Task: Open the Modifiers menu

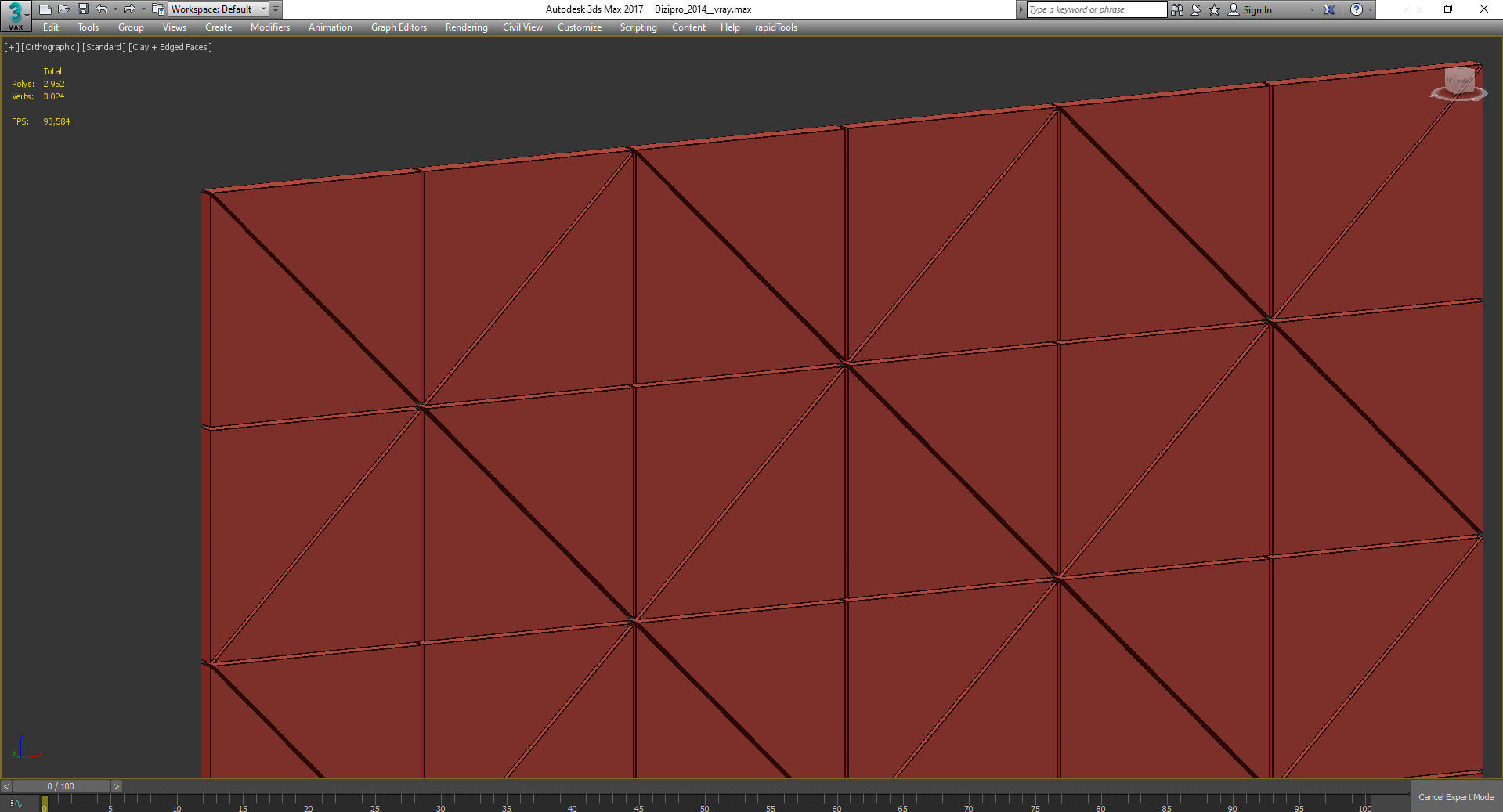Action: [270, 27]
